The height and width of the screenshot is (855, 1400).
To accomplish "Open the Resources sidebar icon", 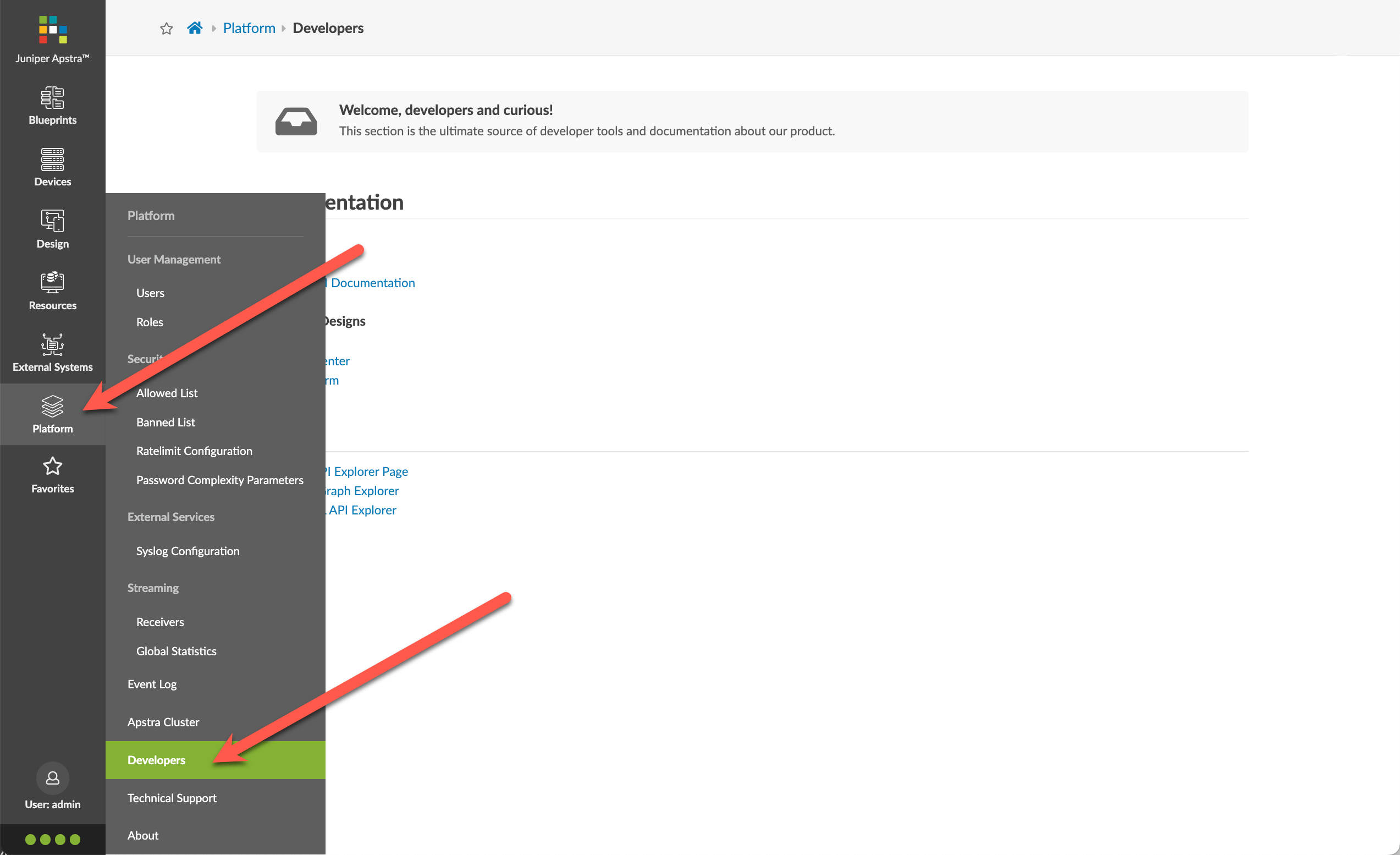I will [x=52, y=283].
